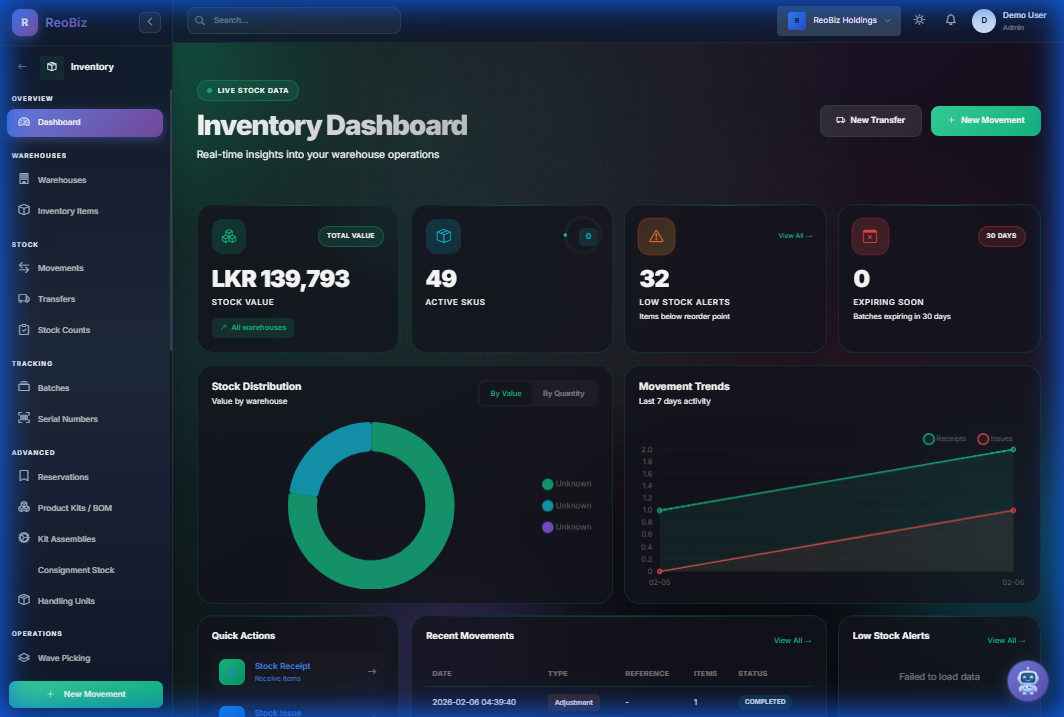1064x717 pixels.
Task: Collapse the sidebar with the chevron
Action: coord(149,21)
